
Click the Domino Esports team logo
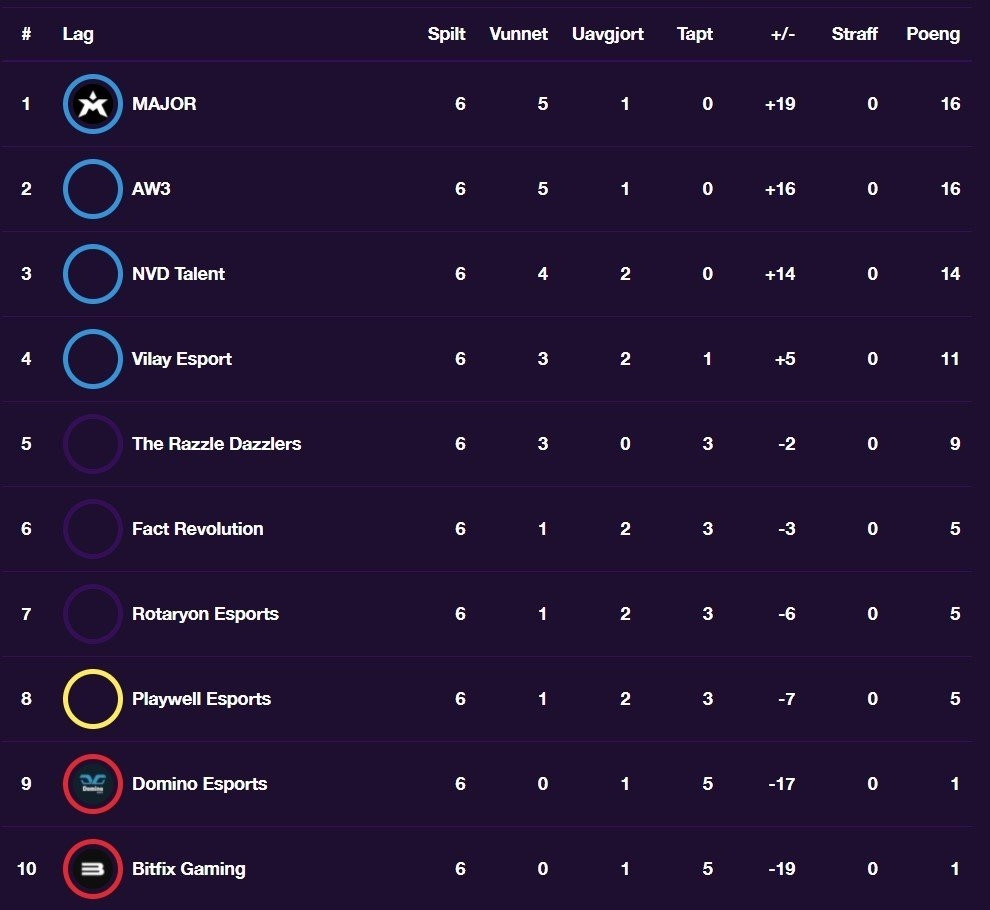point(93,784)
